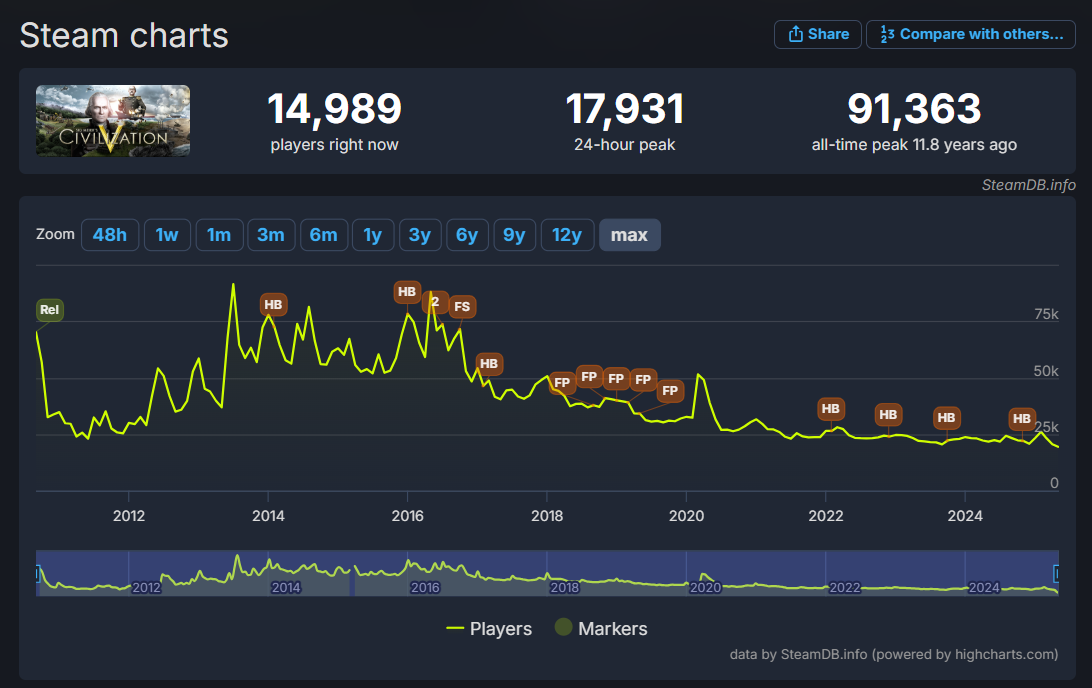The height and width of the screenshot is (688, 1092).
Task: Click the 75k y-axis label
Action: (x=1046, y=314)
